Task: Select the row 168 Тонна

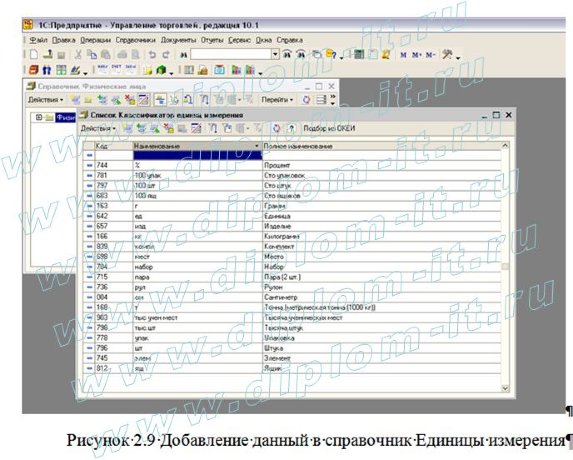Action: coord(292,308)
